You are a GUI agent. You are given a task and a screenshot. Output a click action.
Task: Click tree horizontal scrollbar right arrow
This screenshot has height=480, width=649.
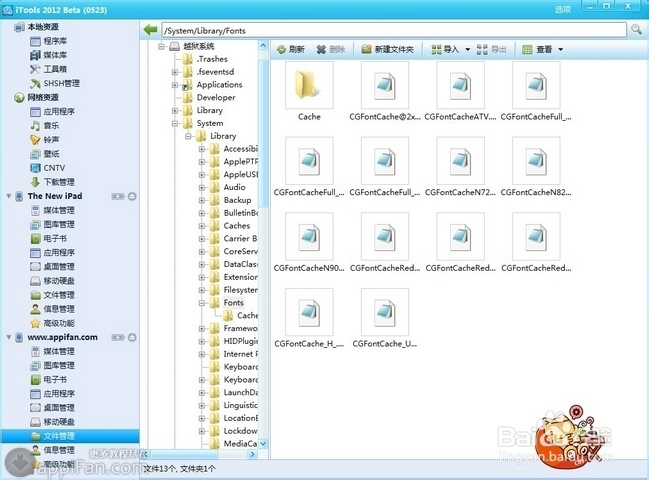coord(252,454)
